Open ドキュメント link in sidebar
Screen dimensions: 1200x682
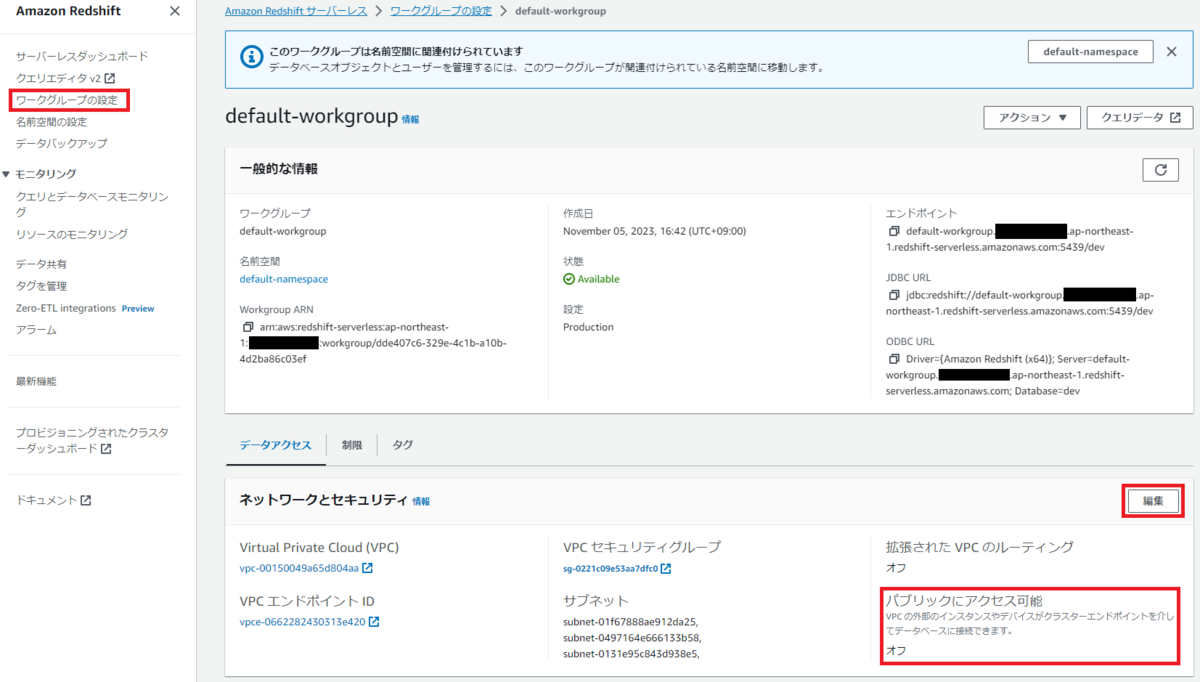point(47,500)
